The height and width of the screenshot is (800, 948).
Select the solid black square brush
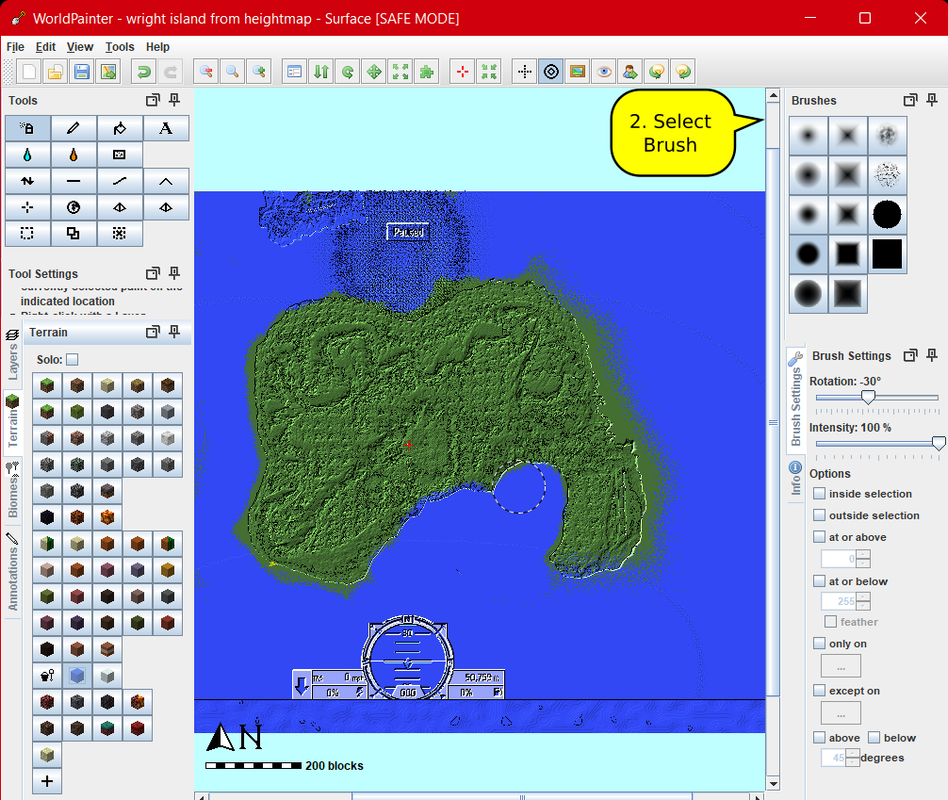(x=887, y=254)
